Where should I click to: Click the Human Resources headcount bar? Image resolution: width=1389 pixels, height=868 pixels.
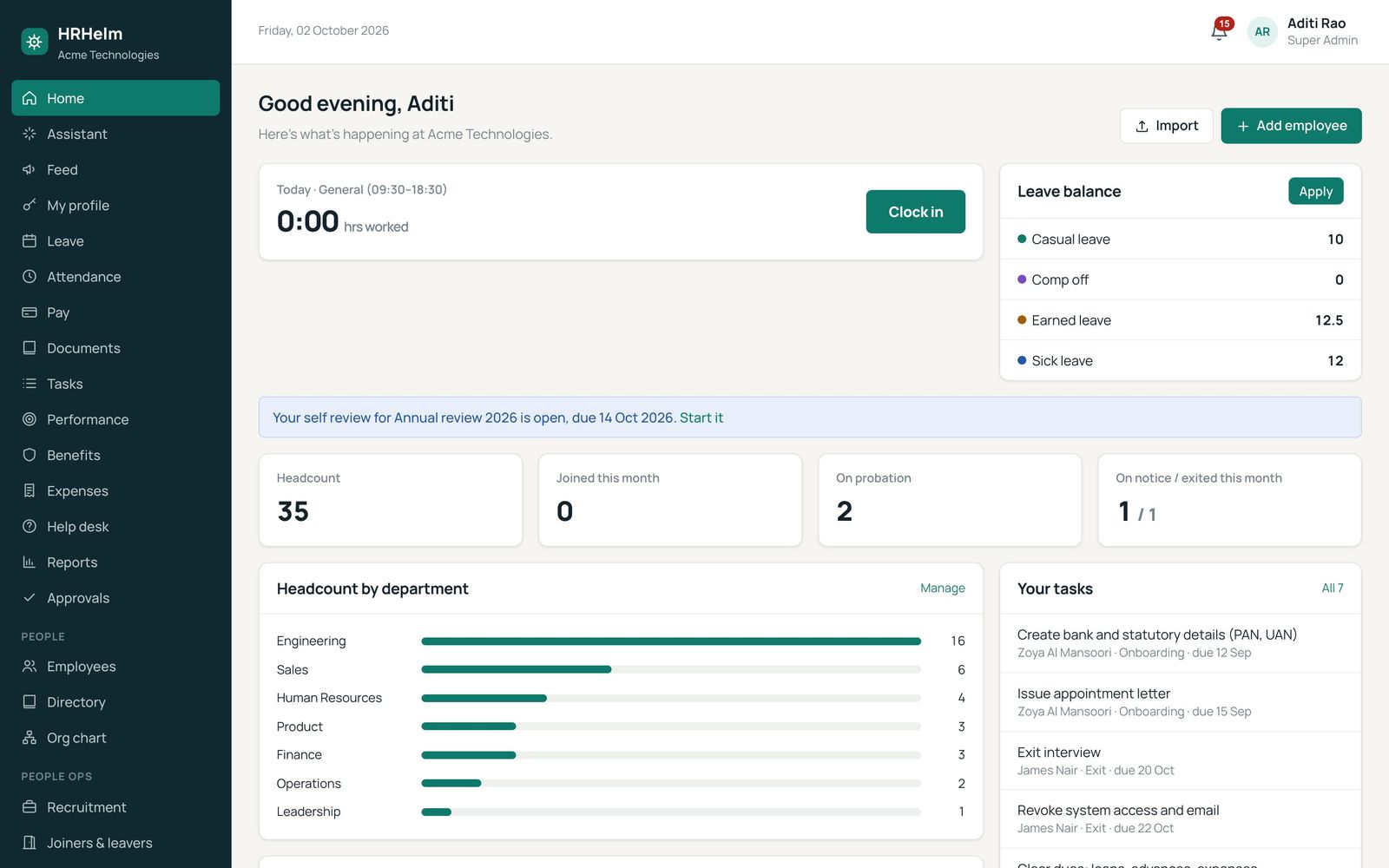(x=670, y=698)
